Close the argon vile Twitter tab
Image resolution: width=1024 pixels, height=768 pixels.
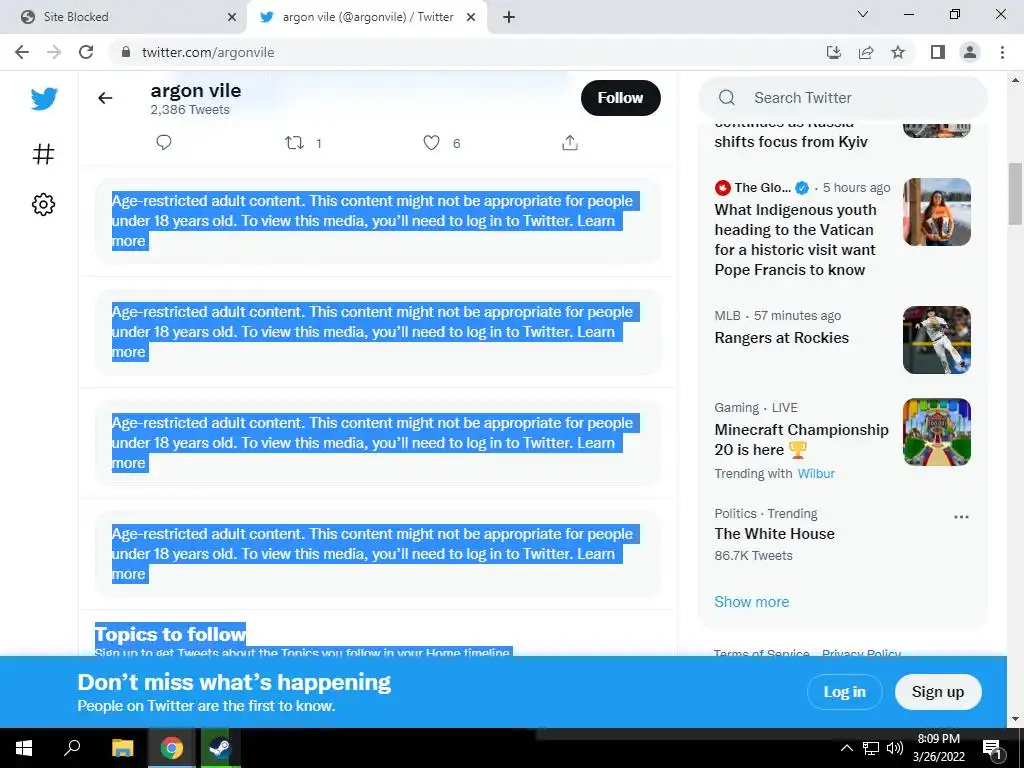click(471, 17)
